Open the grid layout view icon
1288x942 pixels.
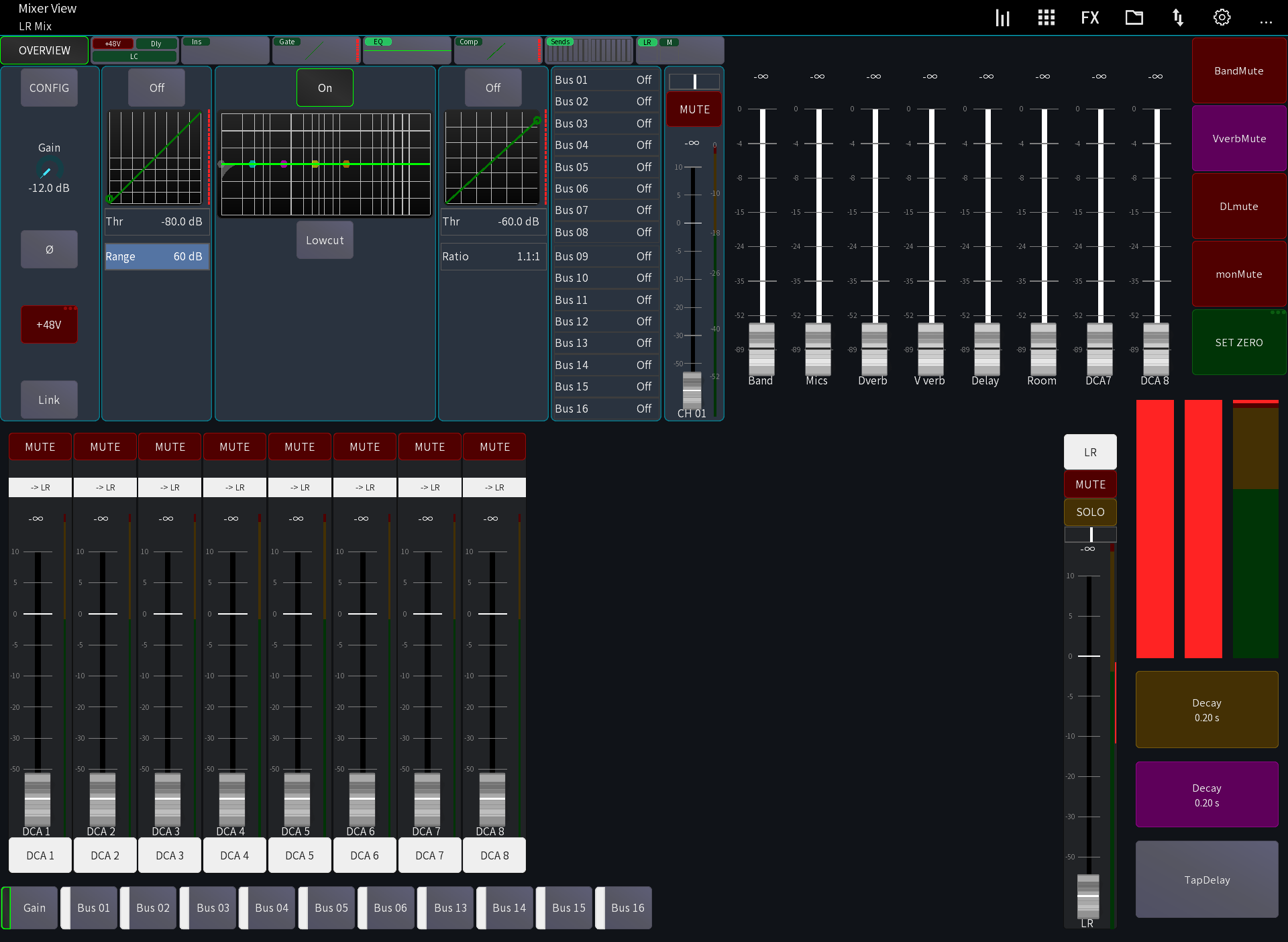click(x=1046, y=17)
